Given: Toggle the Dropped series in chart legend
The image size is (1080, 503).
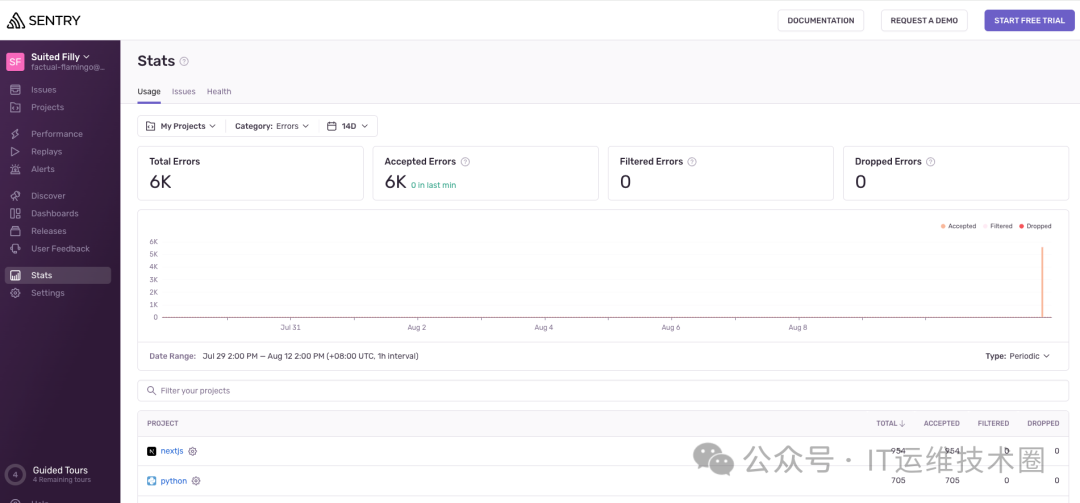Looking at the screenshot, I should 1035,226.
